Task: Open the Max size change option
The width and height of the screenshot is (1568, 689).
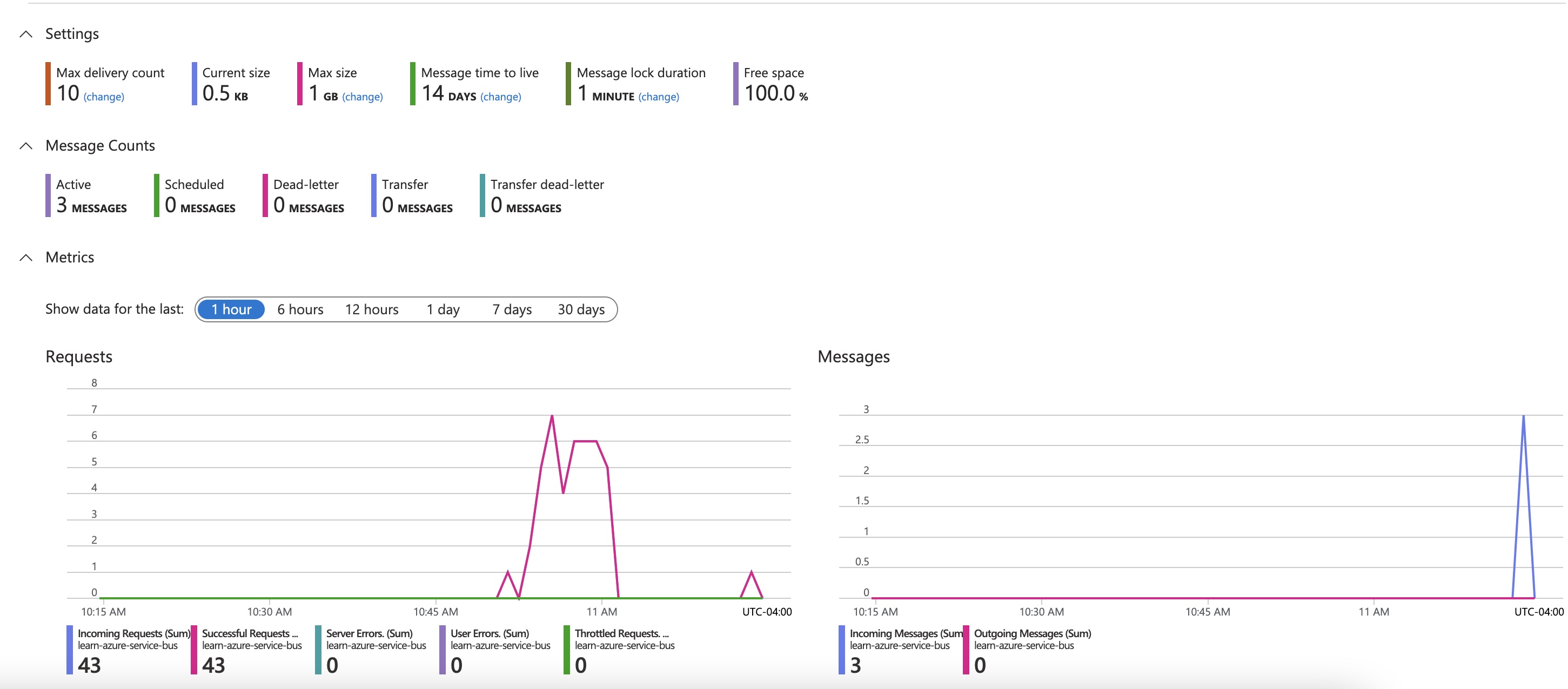Action: 363,96
